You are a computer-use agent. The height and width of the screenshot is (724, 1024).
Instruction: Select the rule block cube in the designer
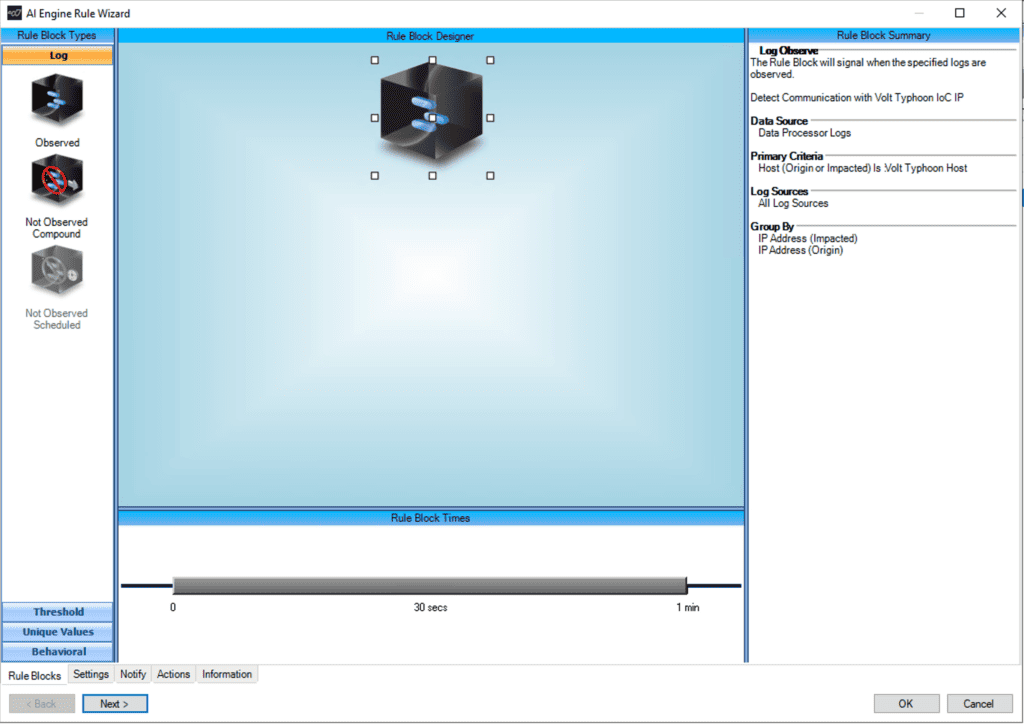click(432, 115)
